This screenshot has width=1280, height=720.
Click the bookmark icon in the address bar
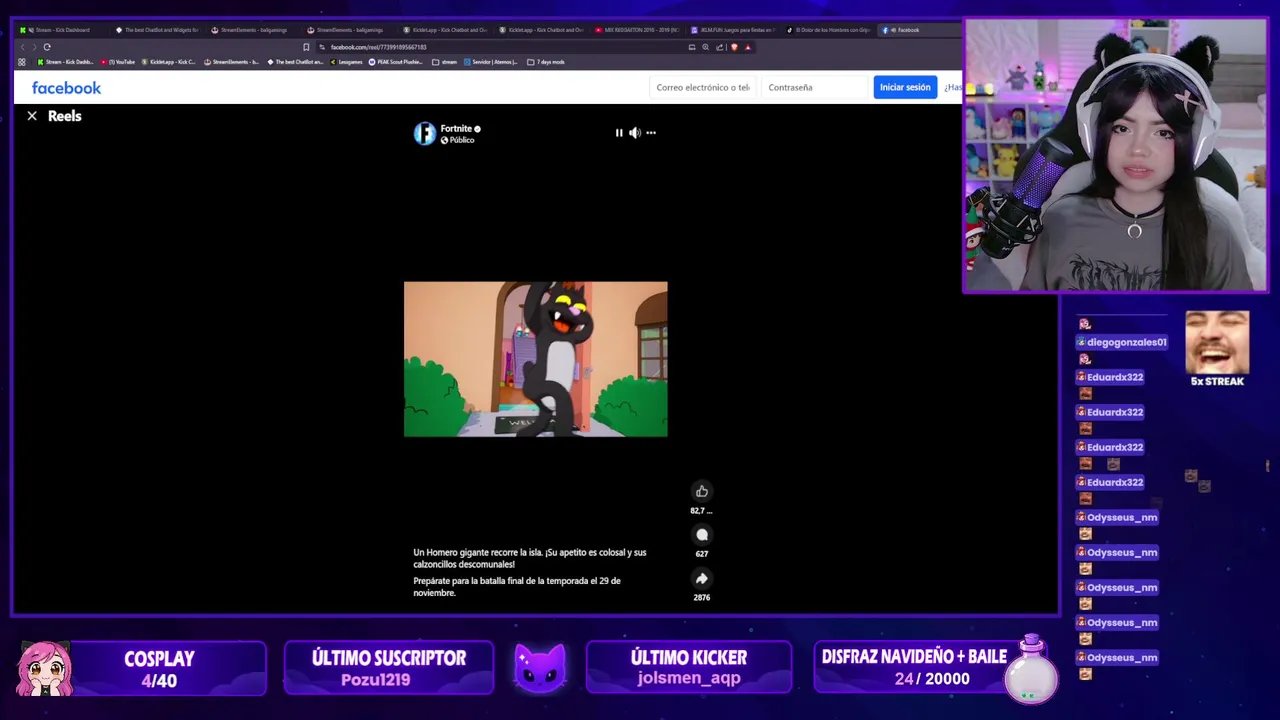(x=306, y=47)
